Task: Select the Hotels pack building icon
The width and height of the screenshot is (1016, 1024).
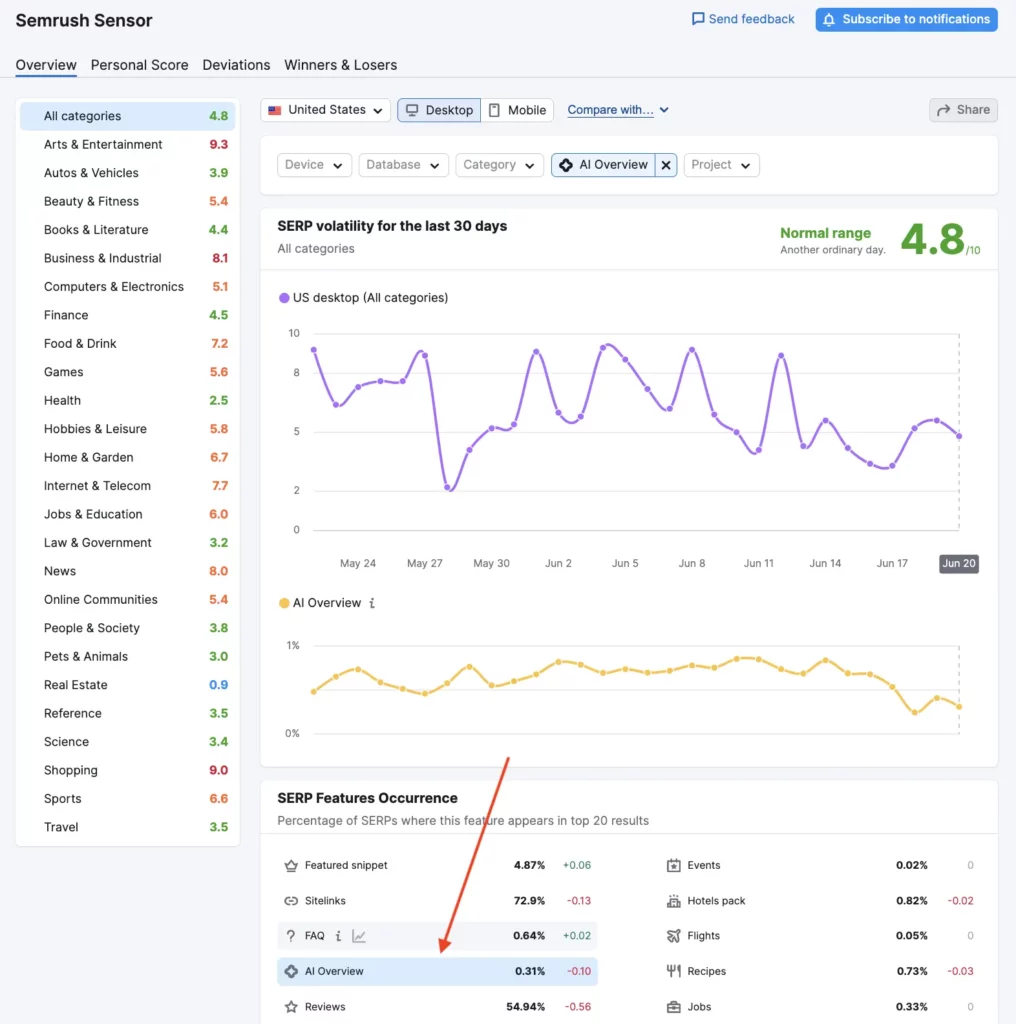Action: tap(674, 901)
